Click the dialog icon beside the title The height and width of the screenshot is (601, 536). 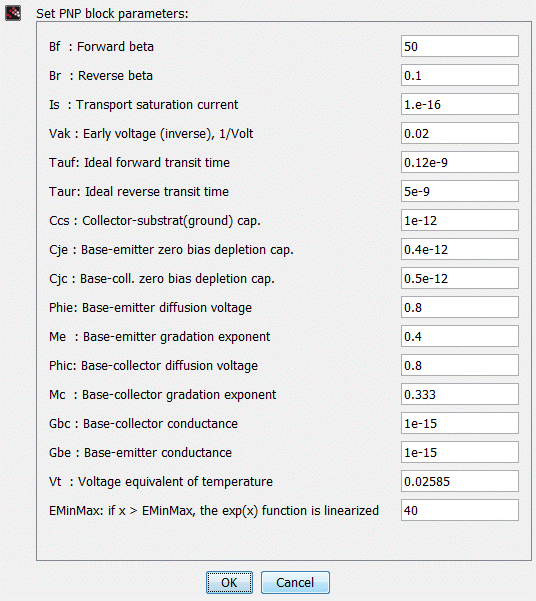(13, 13)
